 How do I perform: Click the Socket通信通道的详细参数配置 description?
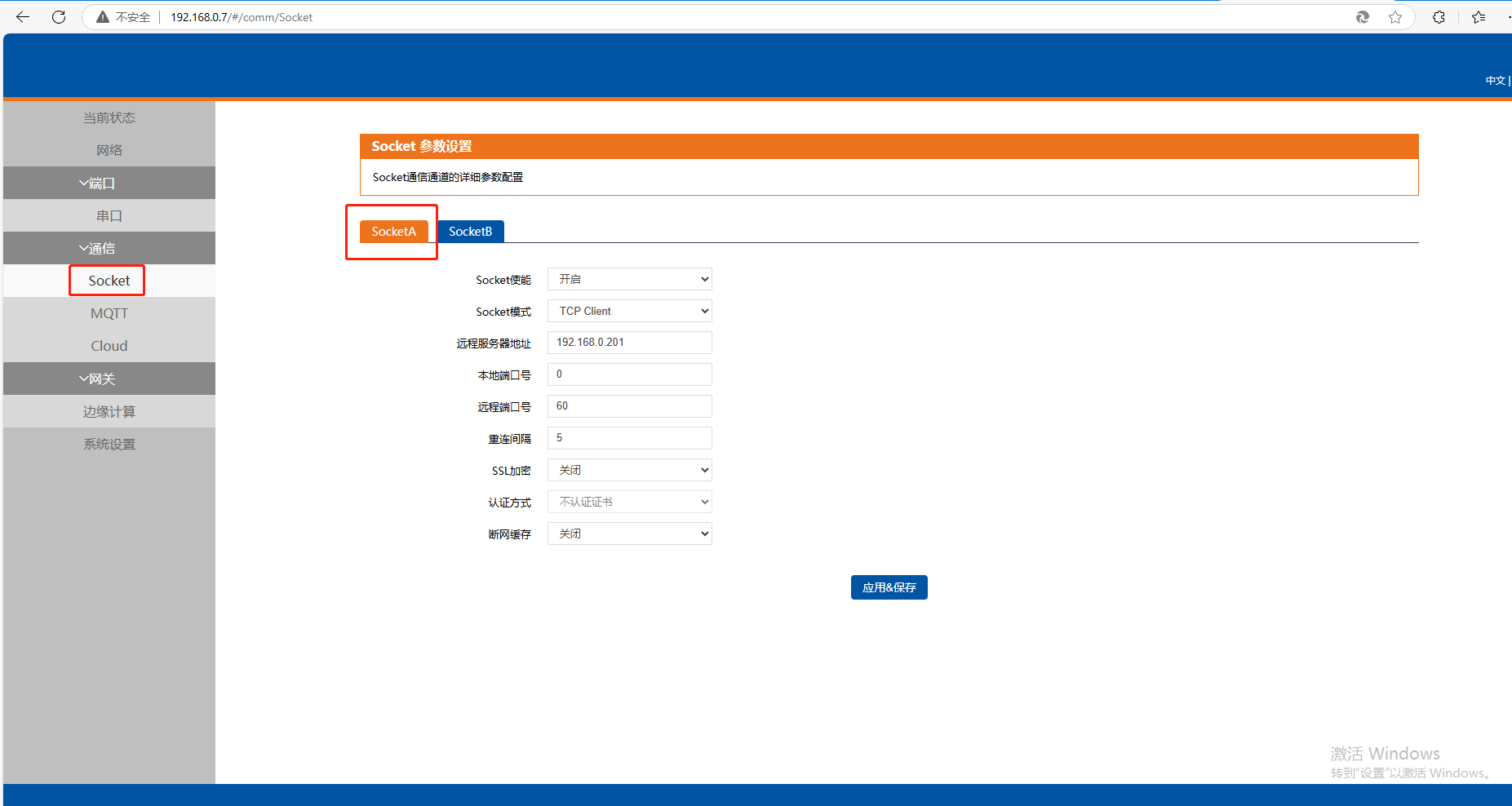(x=448, y=177)
